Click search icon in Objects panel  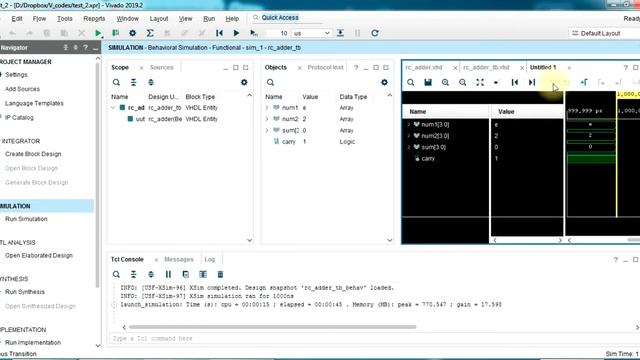(270, 82)
